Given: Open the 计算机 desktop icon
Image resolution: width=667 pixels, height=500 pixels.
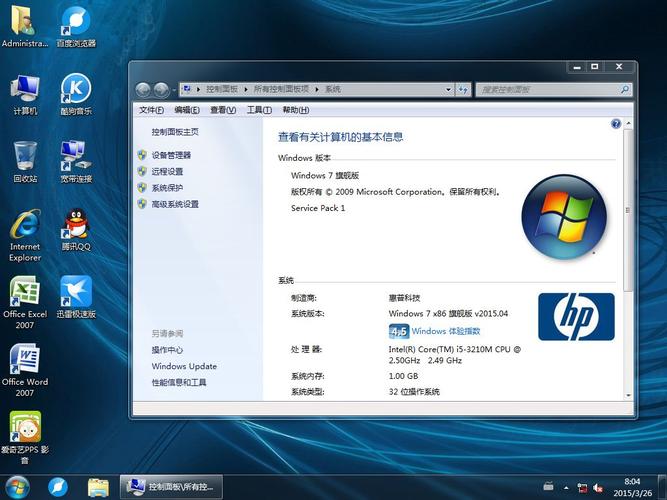Looking at the screenshot, I should 25,91.
